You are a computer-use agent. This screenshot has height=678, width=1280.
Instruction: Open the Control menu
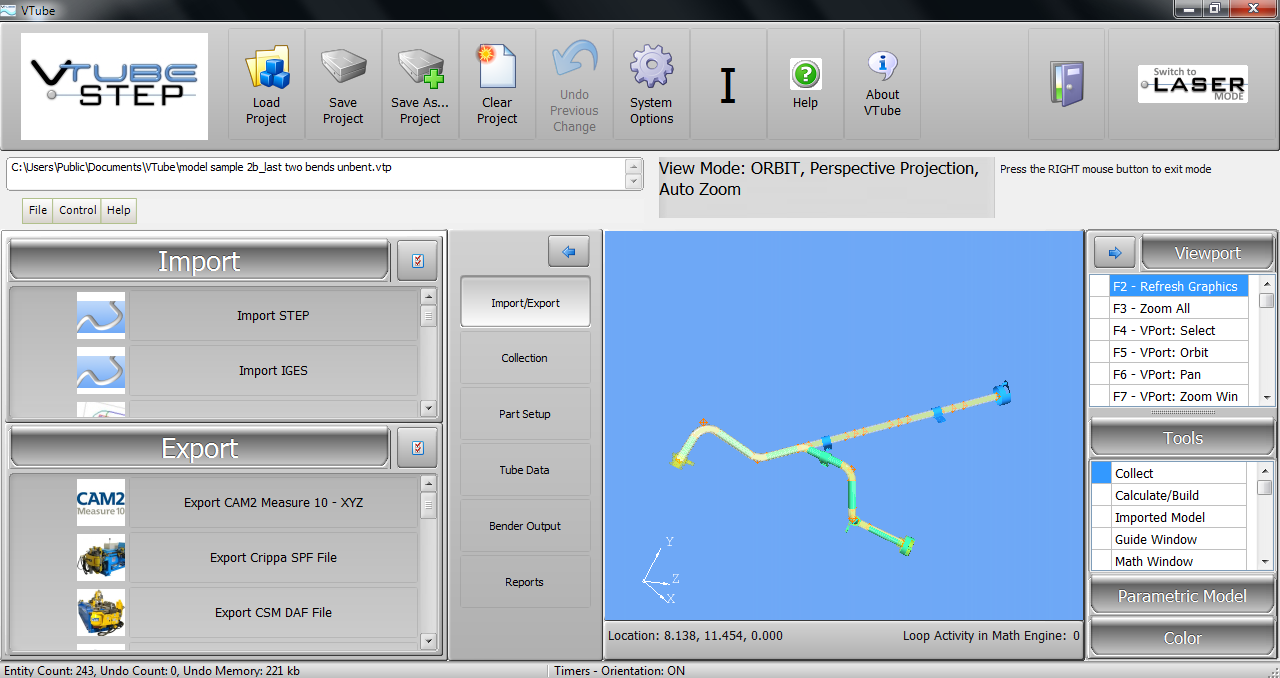pos(77,210)
